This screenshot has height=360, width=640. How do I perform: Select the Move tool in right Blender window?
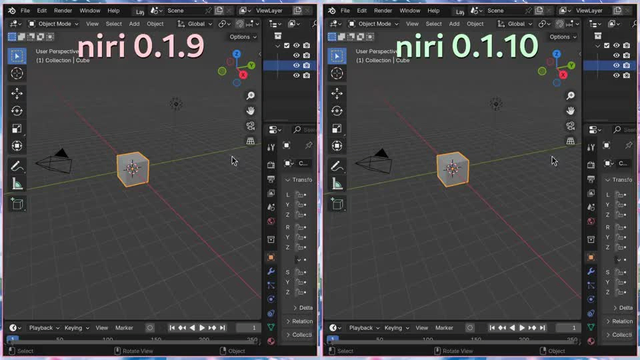pos(337,93)
